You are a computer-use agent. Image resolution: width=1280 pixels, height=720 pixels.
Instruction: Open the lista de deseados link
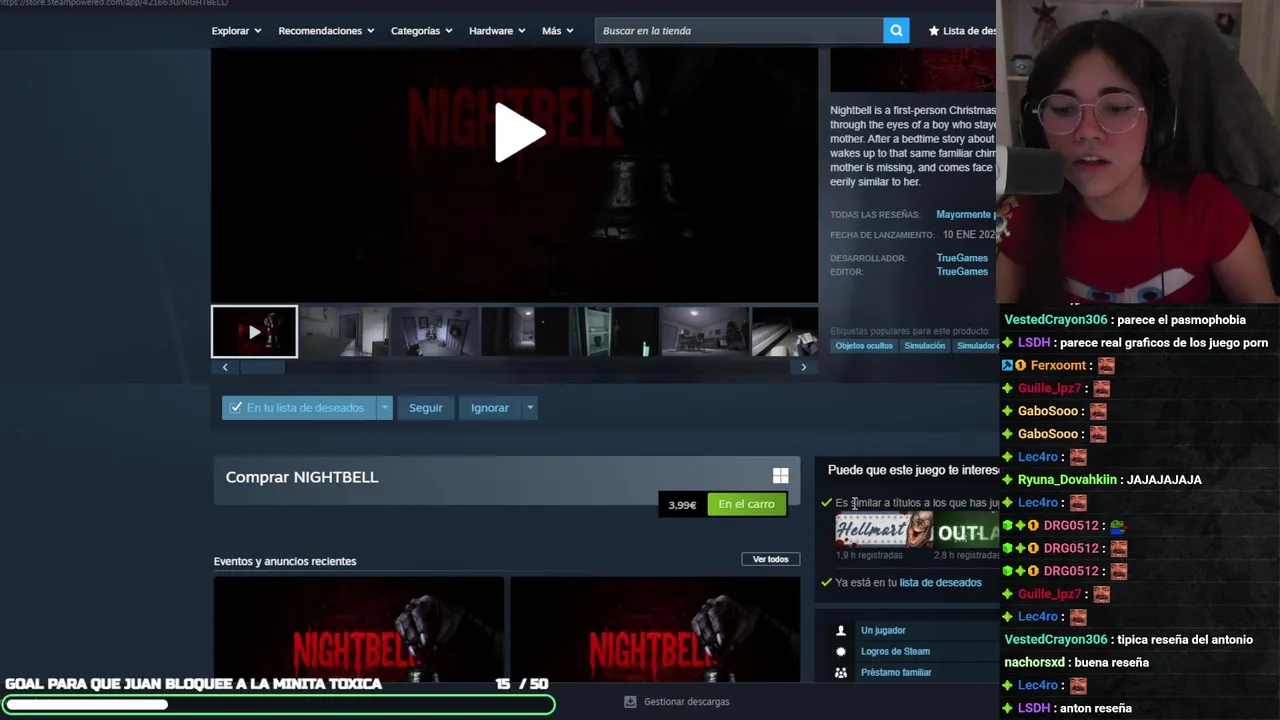point(940,583)
